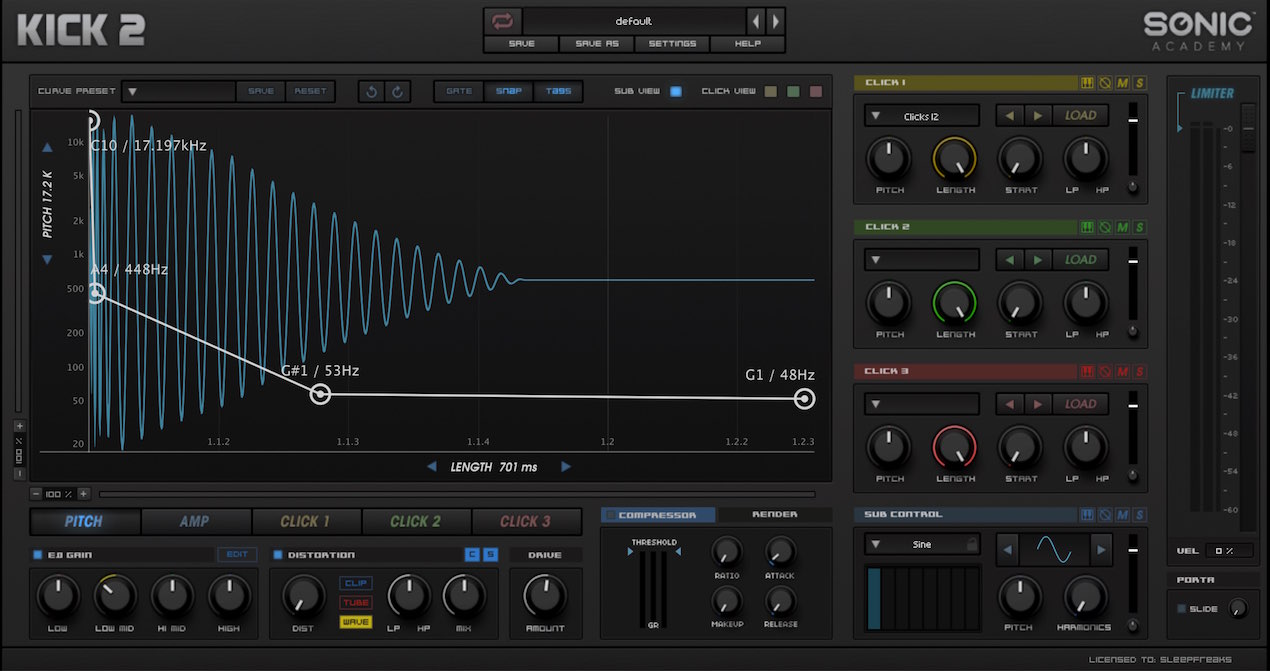Solo Click 2 with the S icon
Viewport: 1270px width, 671px height.
pyautogui.click(x=1140, y=227)
